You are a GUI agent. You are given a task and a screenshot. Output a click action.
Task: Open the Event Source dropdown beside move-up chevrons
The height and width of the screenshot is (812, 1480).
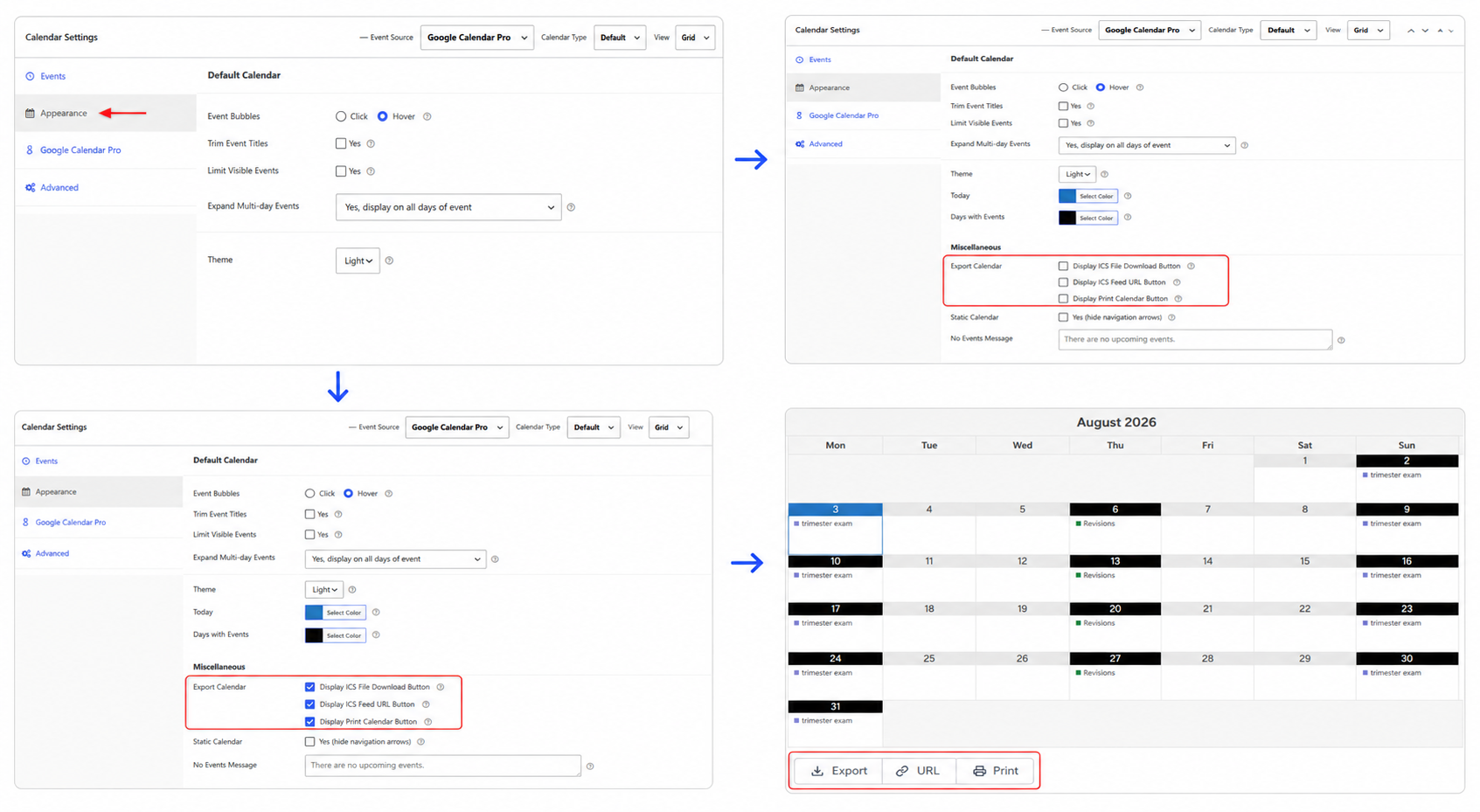1148,30
